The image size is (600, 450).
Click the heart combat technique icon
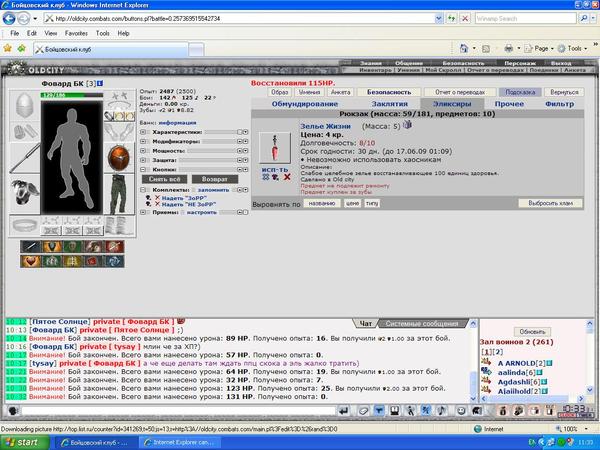tap(30, 261)
